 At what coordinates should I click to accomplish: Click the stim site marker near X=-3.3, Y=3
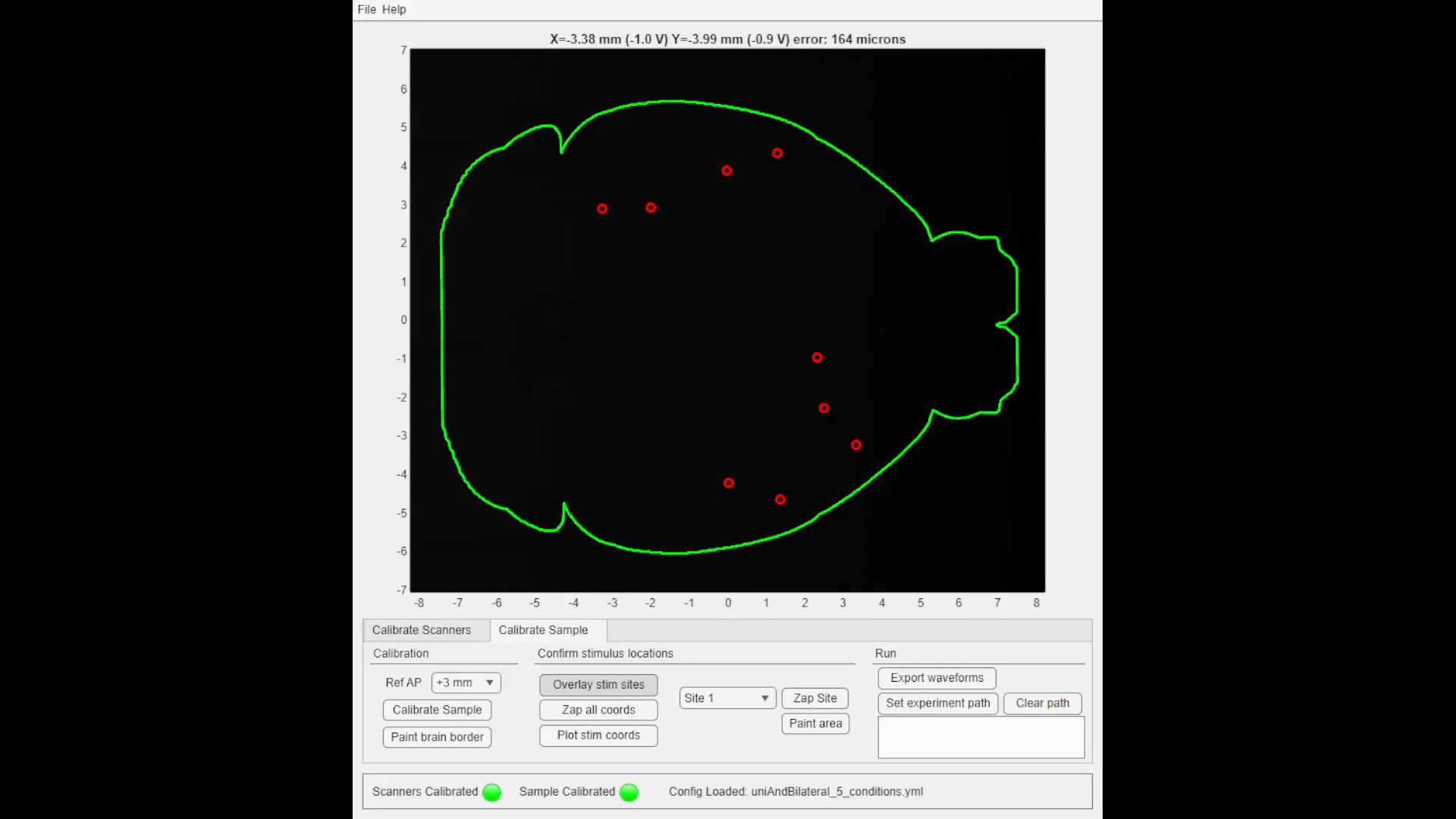pyautogui.click(x=602, y=209)
